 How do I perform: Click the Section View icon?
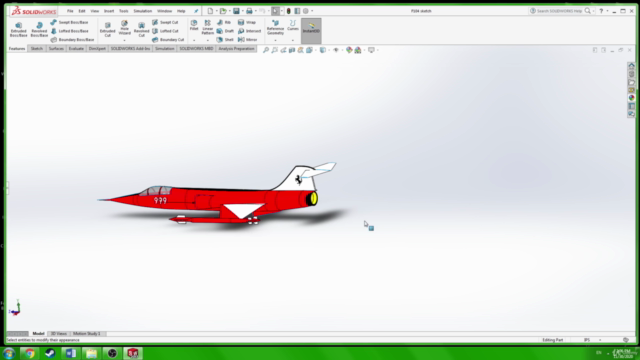pos(292,50)
